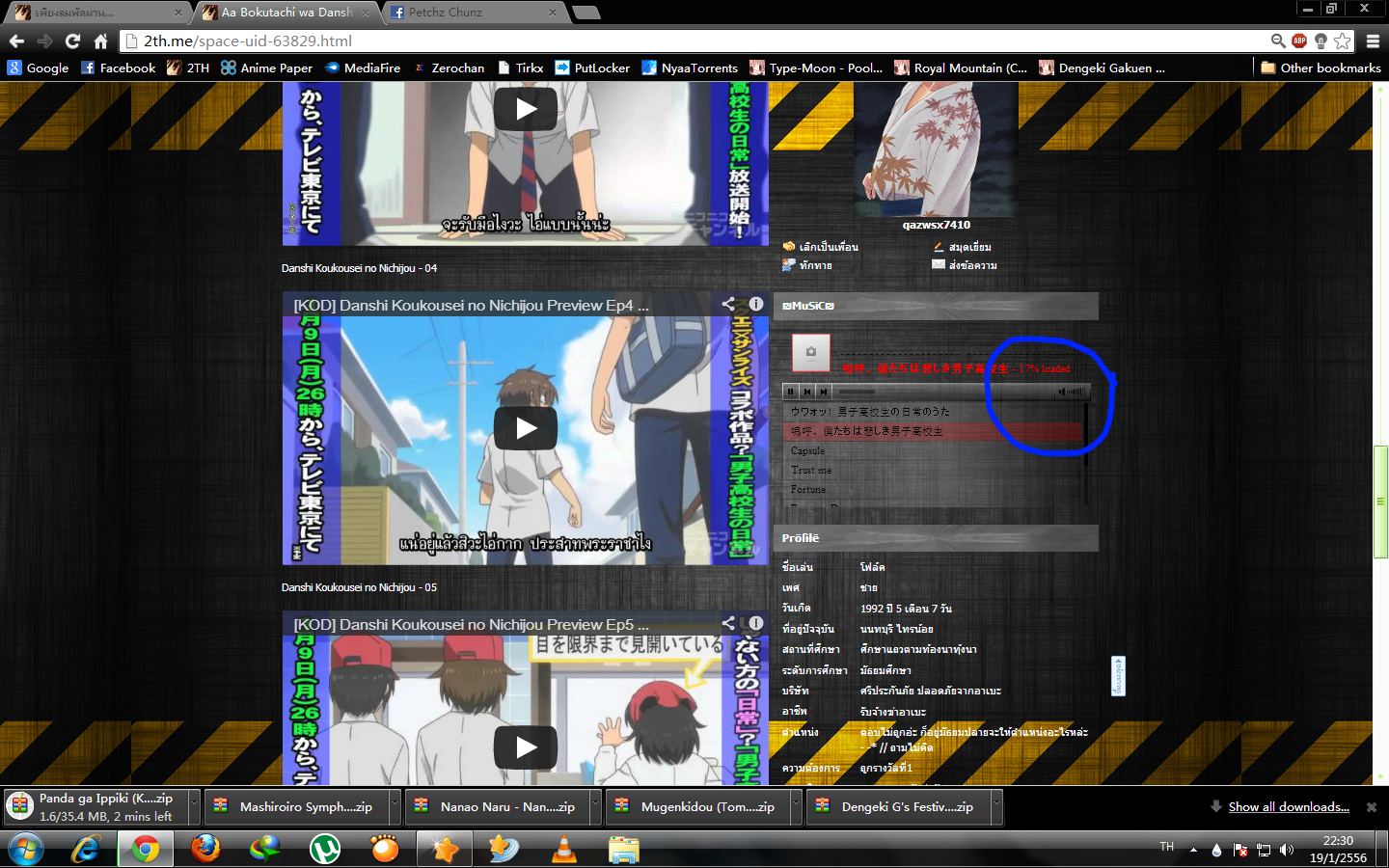Open the Other bookmarks folder
This screenshot has width=1389, height=868.
[x=1321, y=68]
